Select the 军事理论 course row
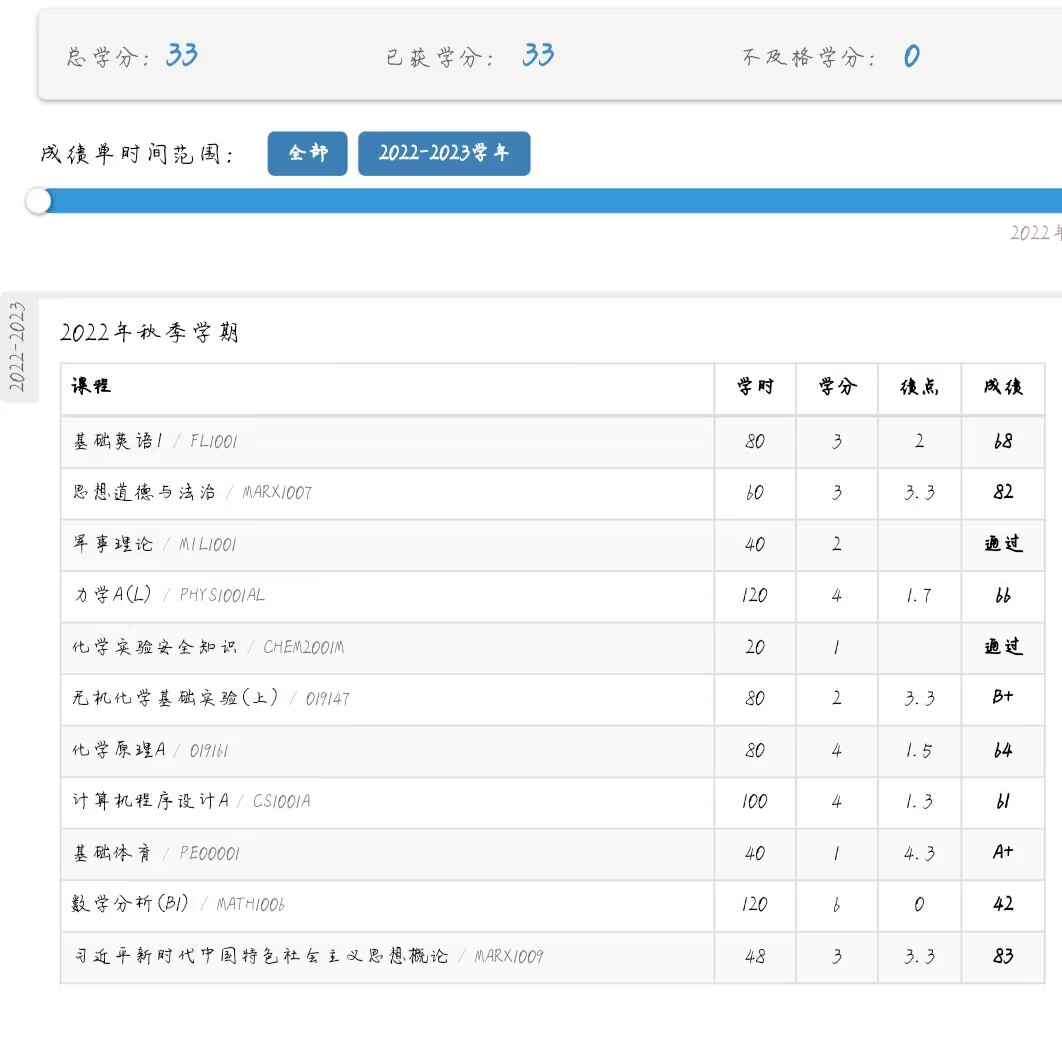The height and width of the screenshot is (1048, 1062). click(552, 545)
